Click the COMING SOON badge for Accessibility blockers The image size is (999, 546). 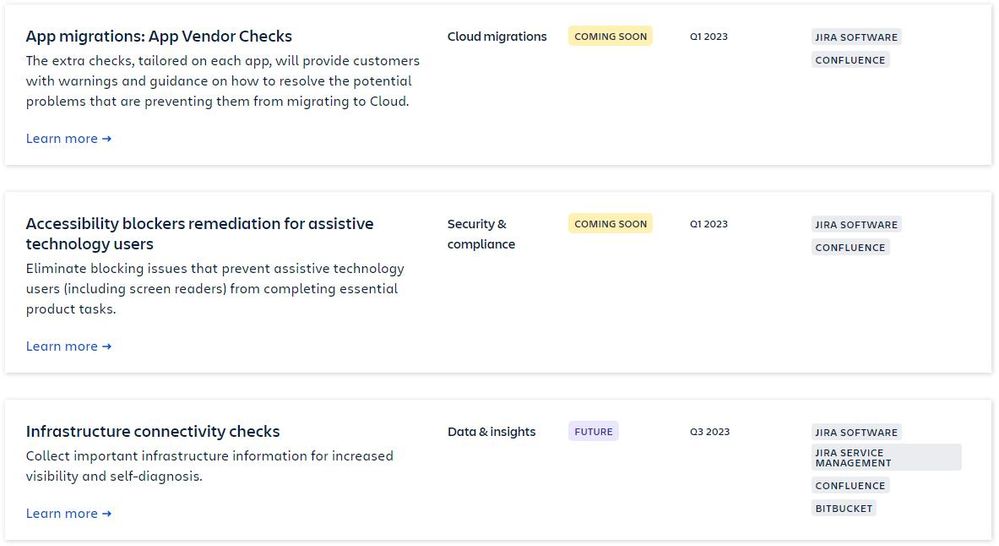[x=610, y=224]
